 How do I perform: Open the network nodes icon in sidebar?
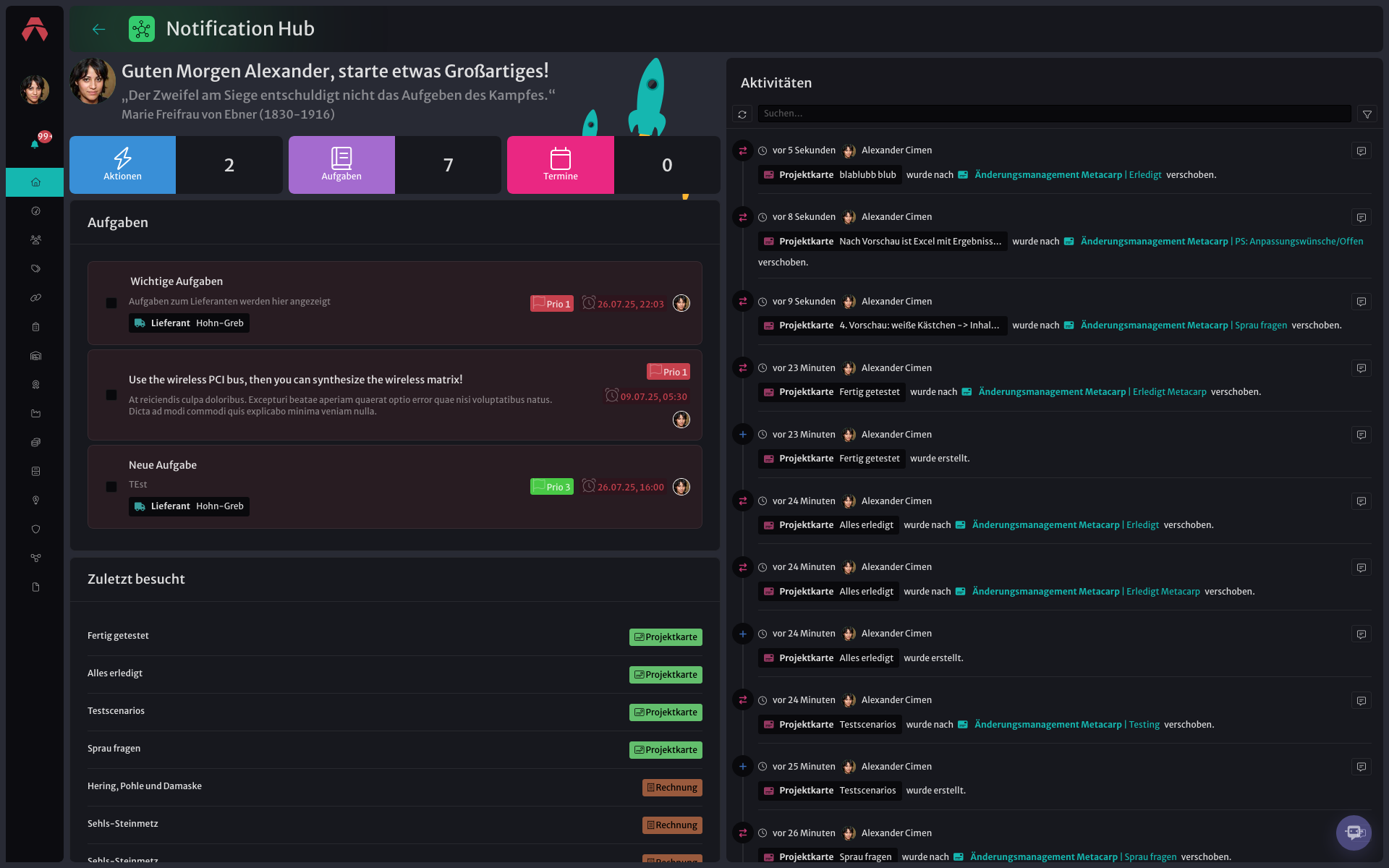[35, 558]
